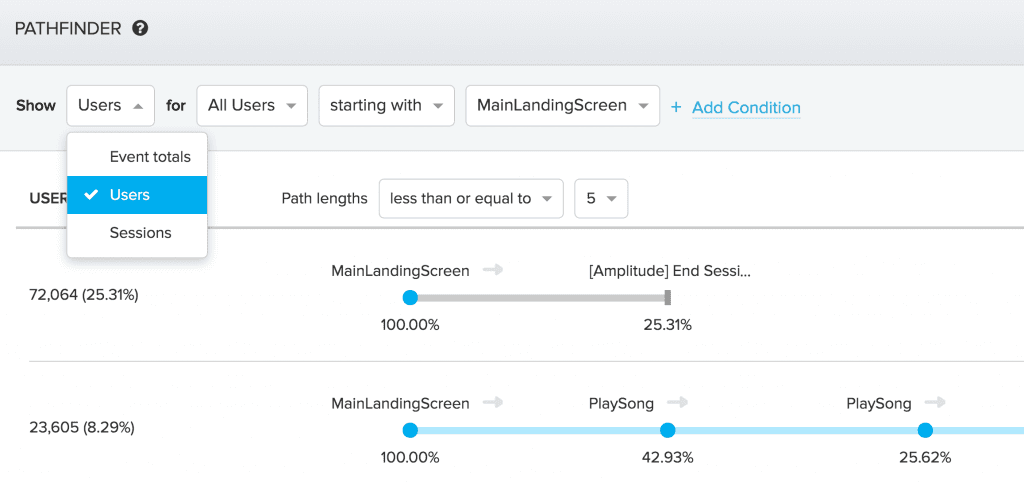Choose Event totals from the dropdown

point(150,157)
